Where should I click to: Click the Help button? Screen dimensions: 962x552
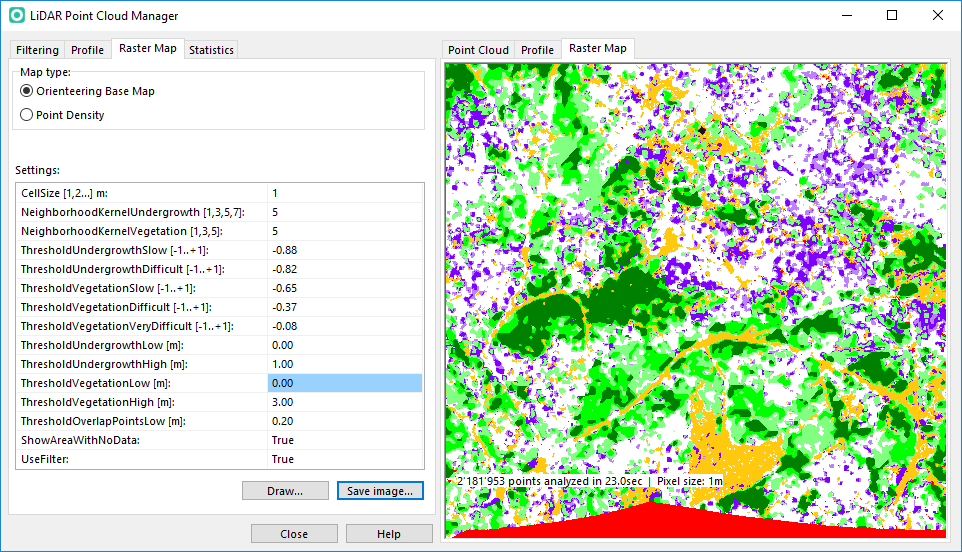(x=389, y=534)
